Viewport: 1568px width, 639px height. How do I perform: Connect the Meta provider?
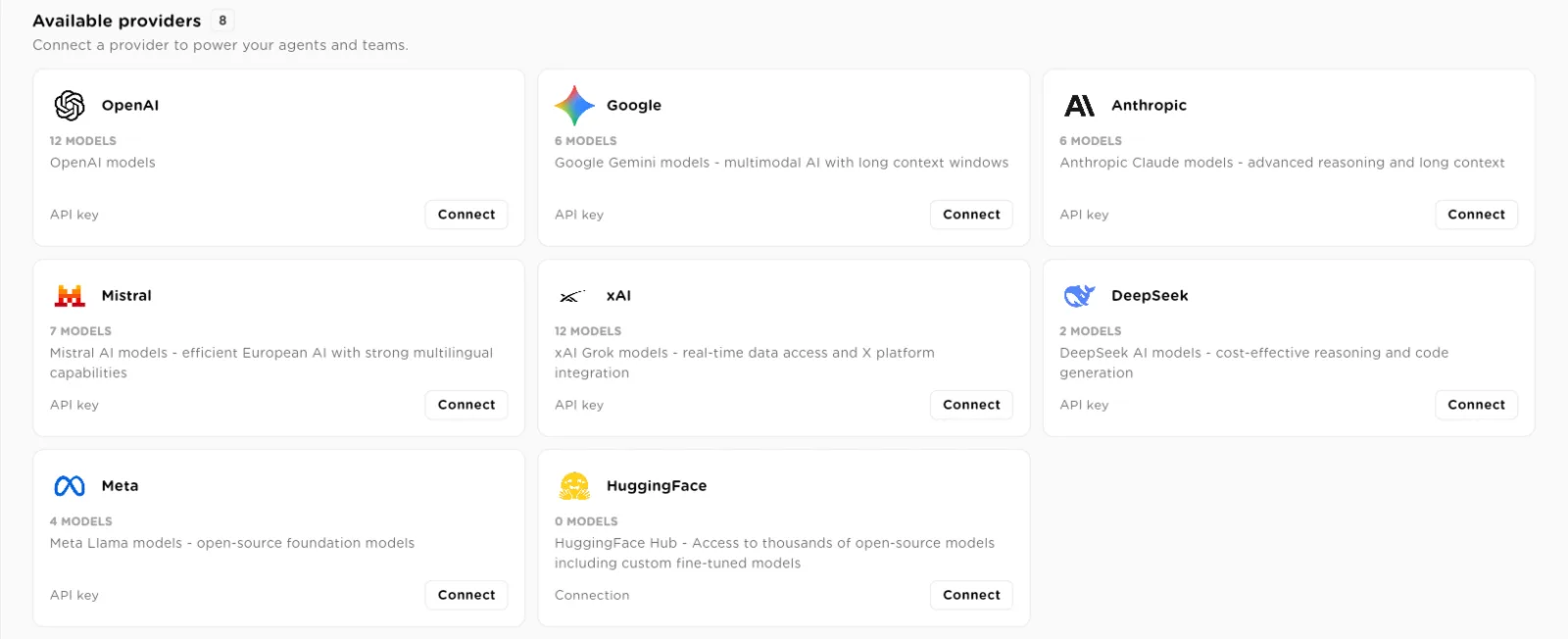point(466,595)
